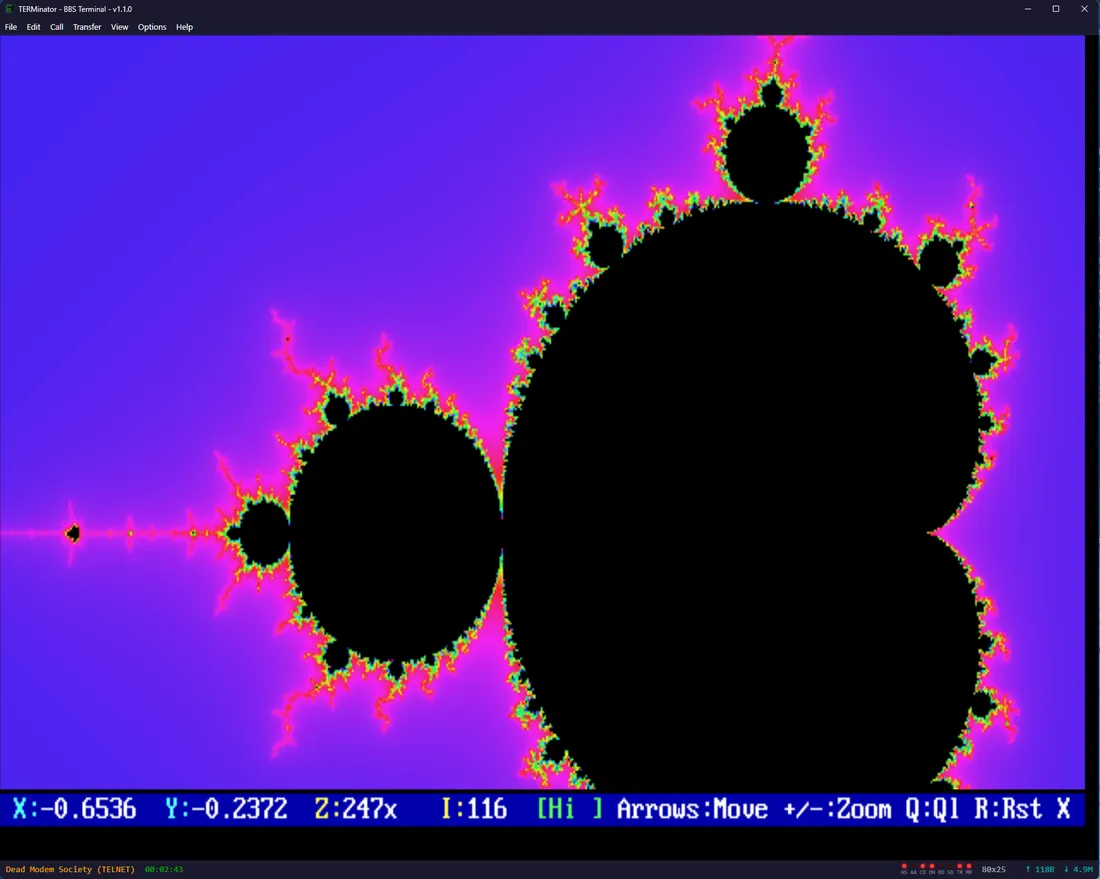Click the [Hi ] quality indicator

tap(570, 809)
